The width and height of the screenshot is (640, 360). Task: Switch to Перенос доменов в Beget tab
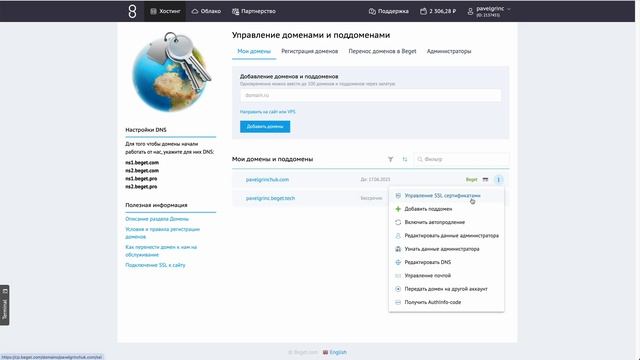coord(382,51)
